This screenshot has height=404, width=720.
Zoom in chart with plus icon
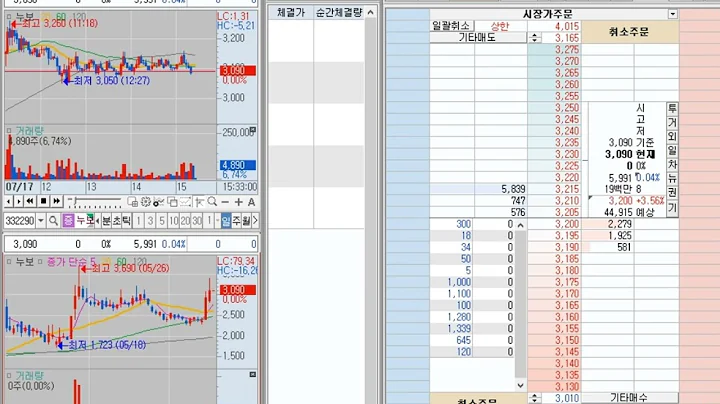click(x=238, y=202)
